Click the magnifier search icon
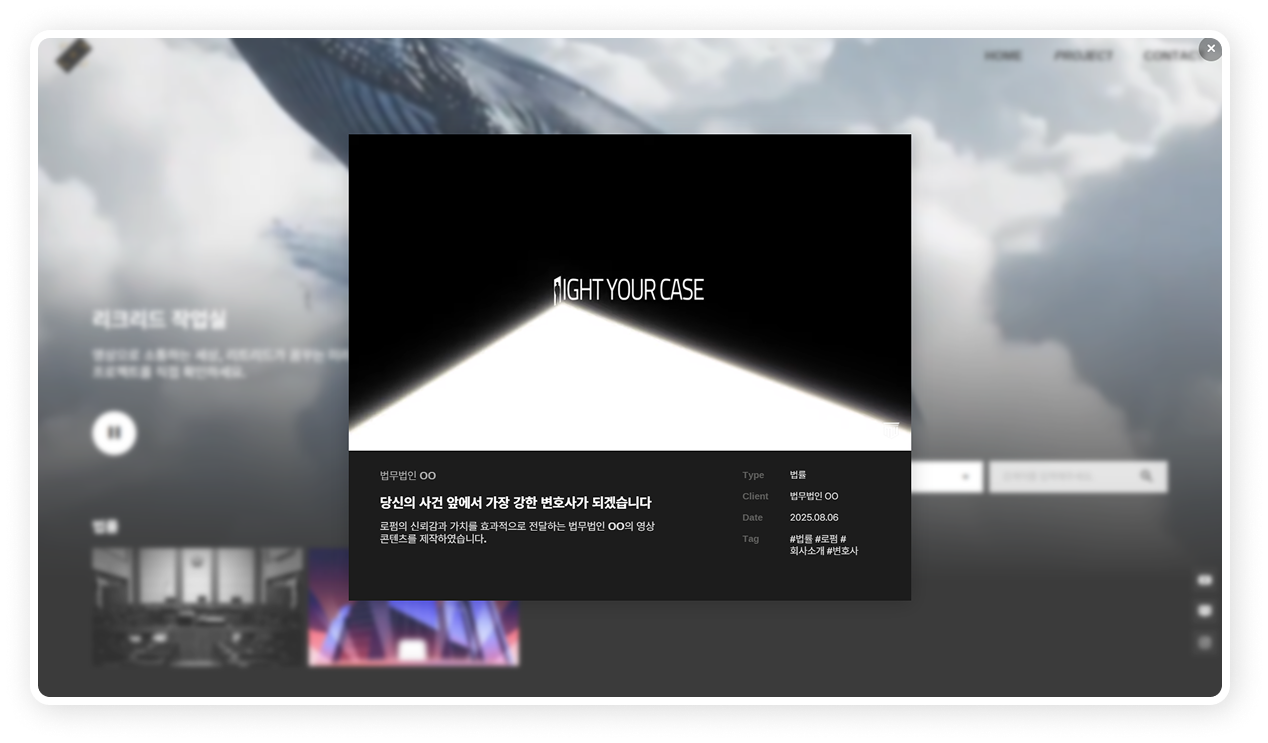1268x743 pixels. coord(1146,477)
